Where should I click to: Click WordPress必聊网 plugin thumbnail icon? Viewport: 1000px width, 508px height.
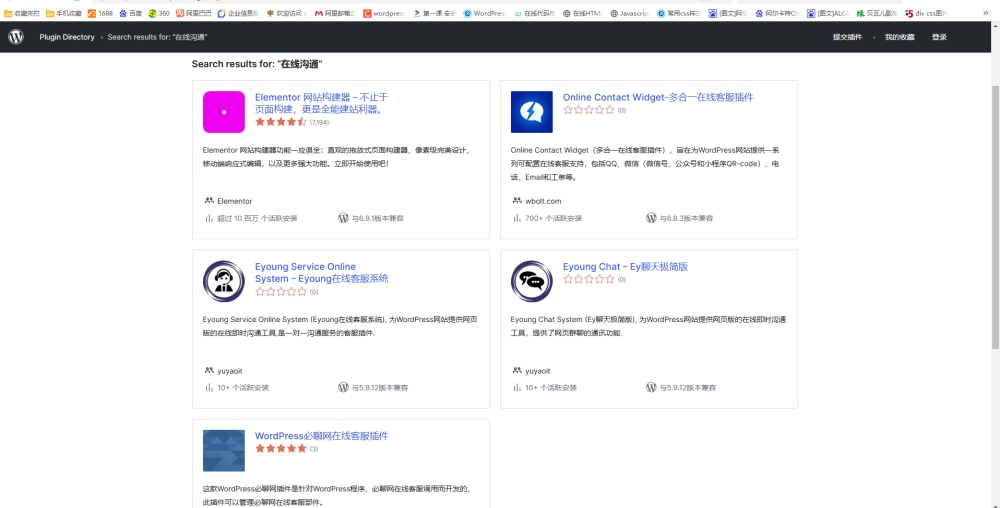pos(224,450)
